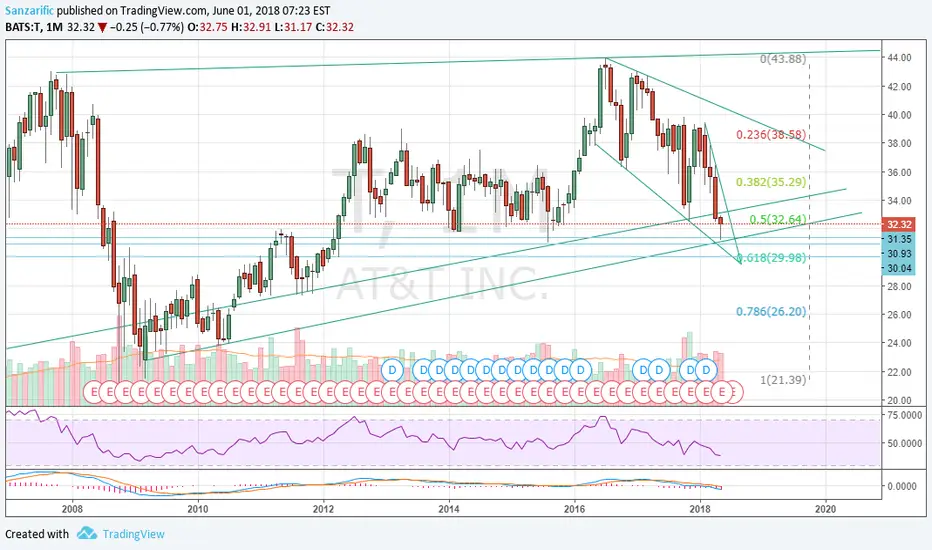This screenshot has width=932, height=550.
Task: Click the 0.0000 MACD scale label
Action: pos(902,486)
